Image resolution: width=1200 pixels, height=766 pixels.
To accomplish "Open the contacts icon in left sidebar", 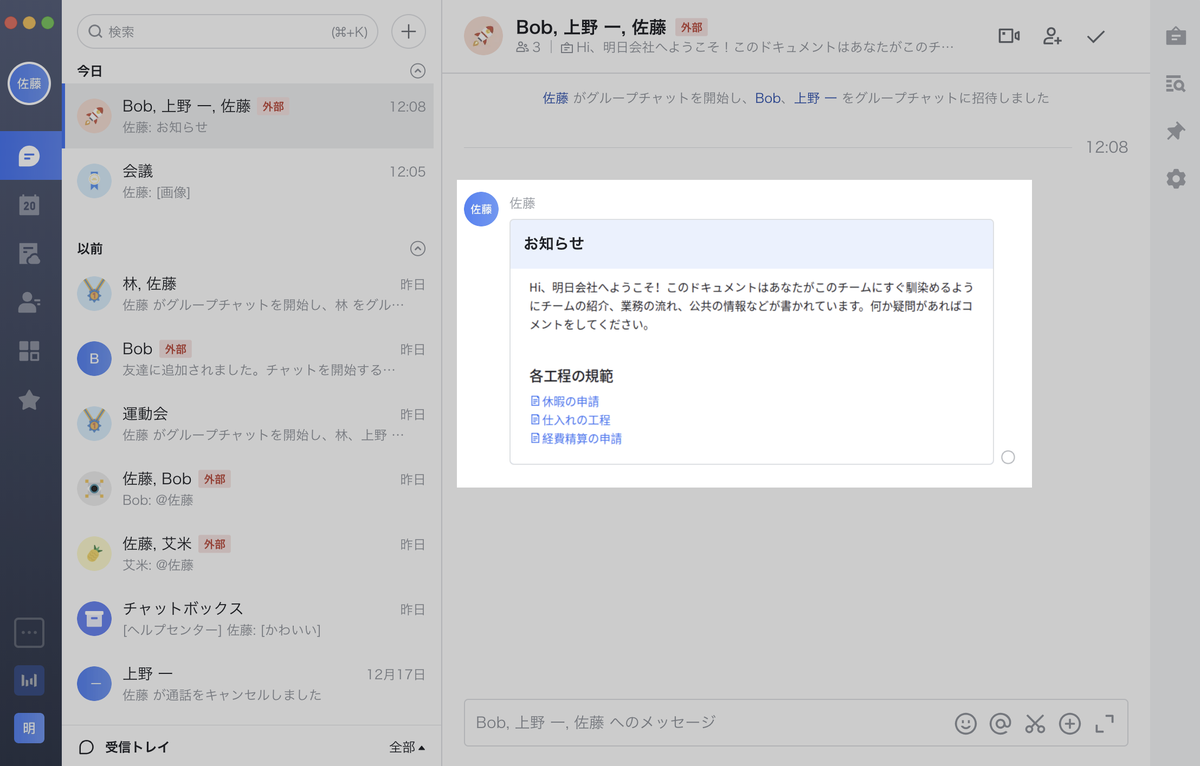I will tap(30, 303).
